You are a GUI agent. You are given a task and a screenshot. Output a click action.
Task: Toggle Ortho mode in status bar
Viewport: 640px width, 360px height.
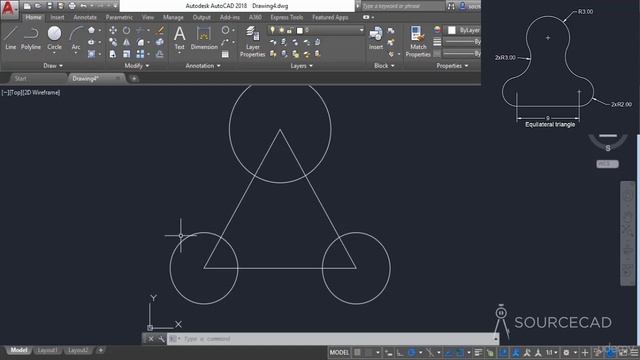coord(400,352)
